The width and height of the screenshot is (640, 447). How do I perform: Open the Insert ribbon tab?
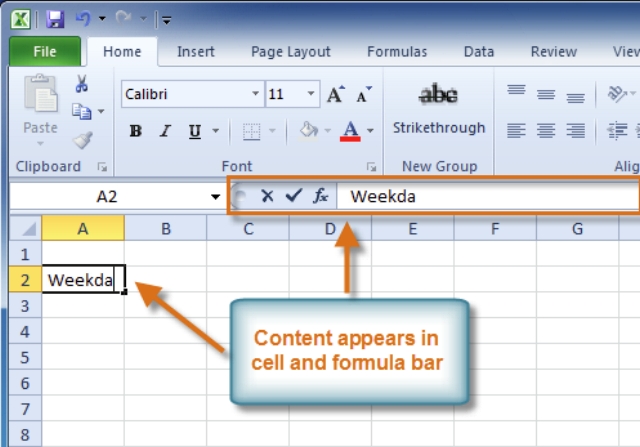pyautogui.click(x=196, y=51)
